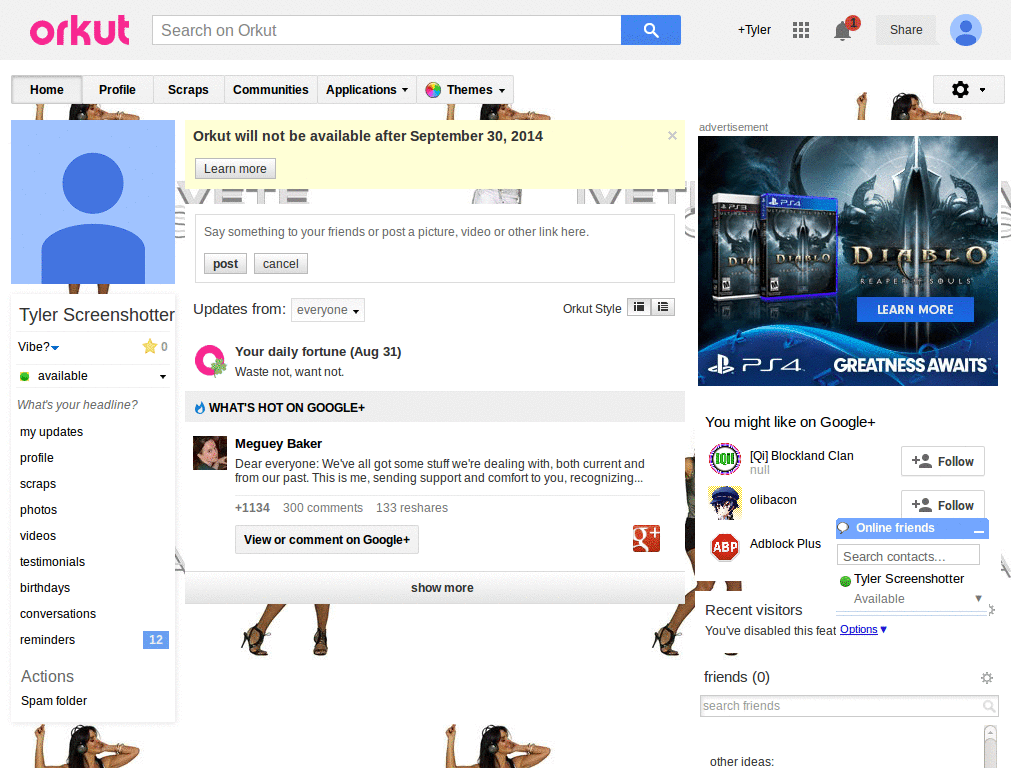Open videos in the sidebar
This screenshot has height=768, width=1024.
[38, 536]
